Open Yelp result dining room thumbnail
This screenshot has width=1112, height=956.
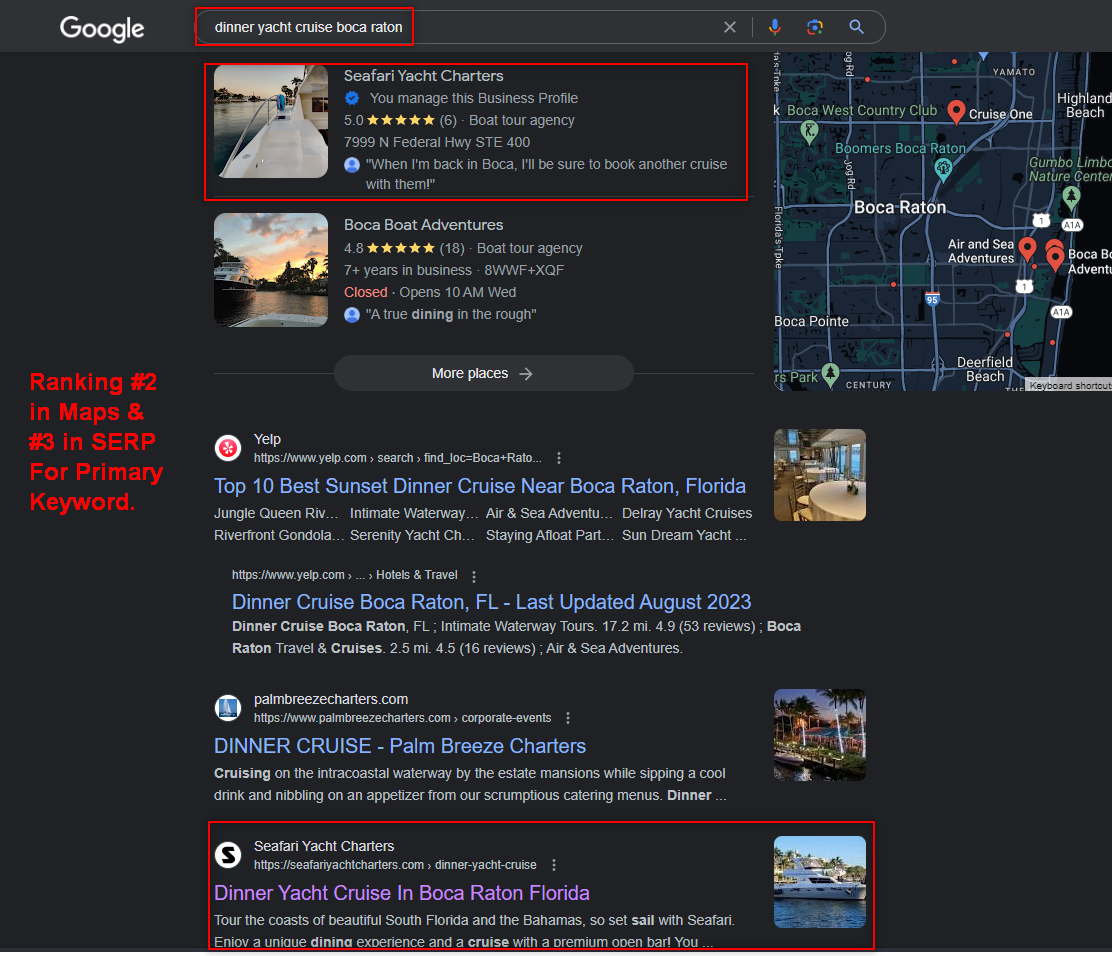click(x=820, y=475)
